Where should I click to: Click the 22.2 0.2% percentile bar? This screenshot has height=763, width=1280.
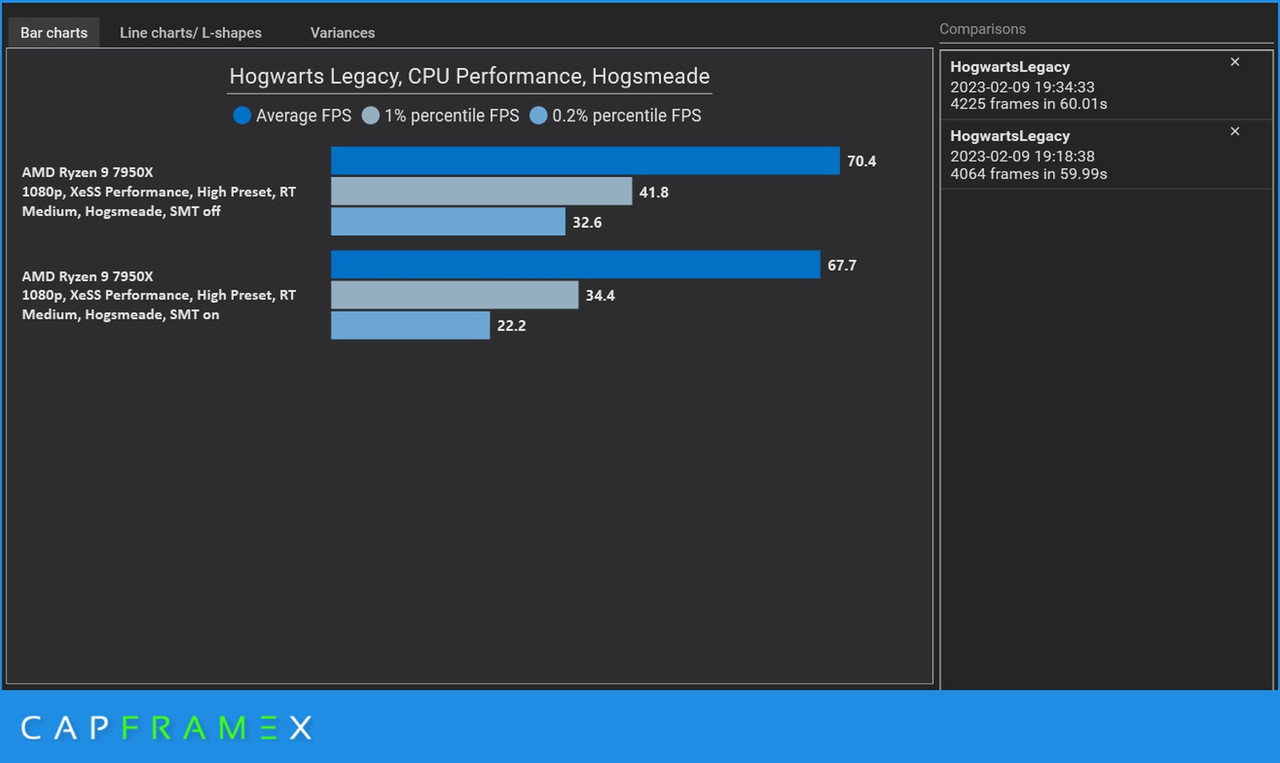(x=410, y=325)
